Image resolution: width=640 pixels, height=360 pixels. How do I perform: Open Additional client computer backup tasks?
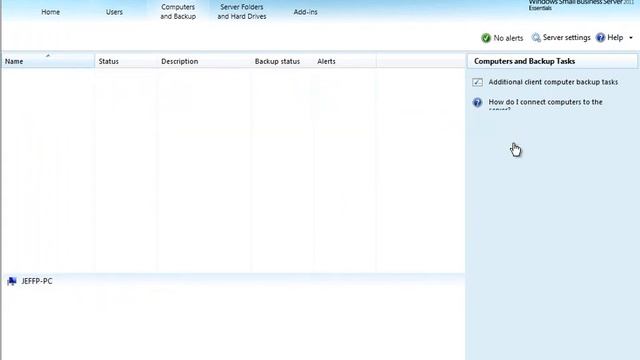pyautogui.click(x=553, y=82)
